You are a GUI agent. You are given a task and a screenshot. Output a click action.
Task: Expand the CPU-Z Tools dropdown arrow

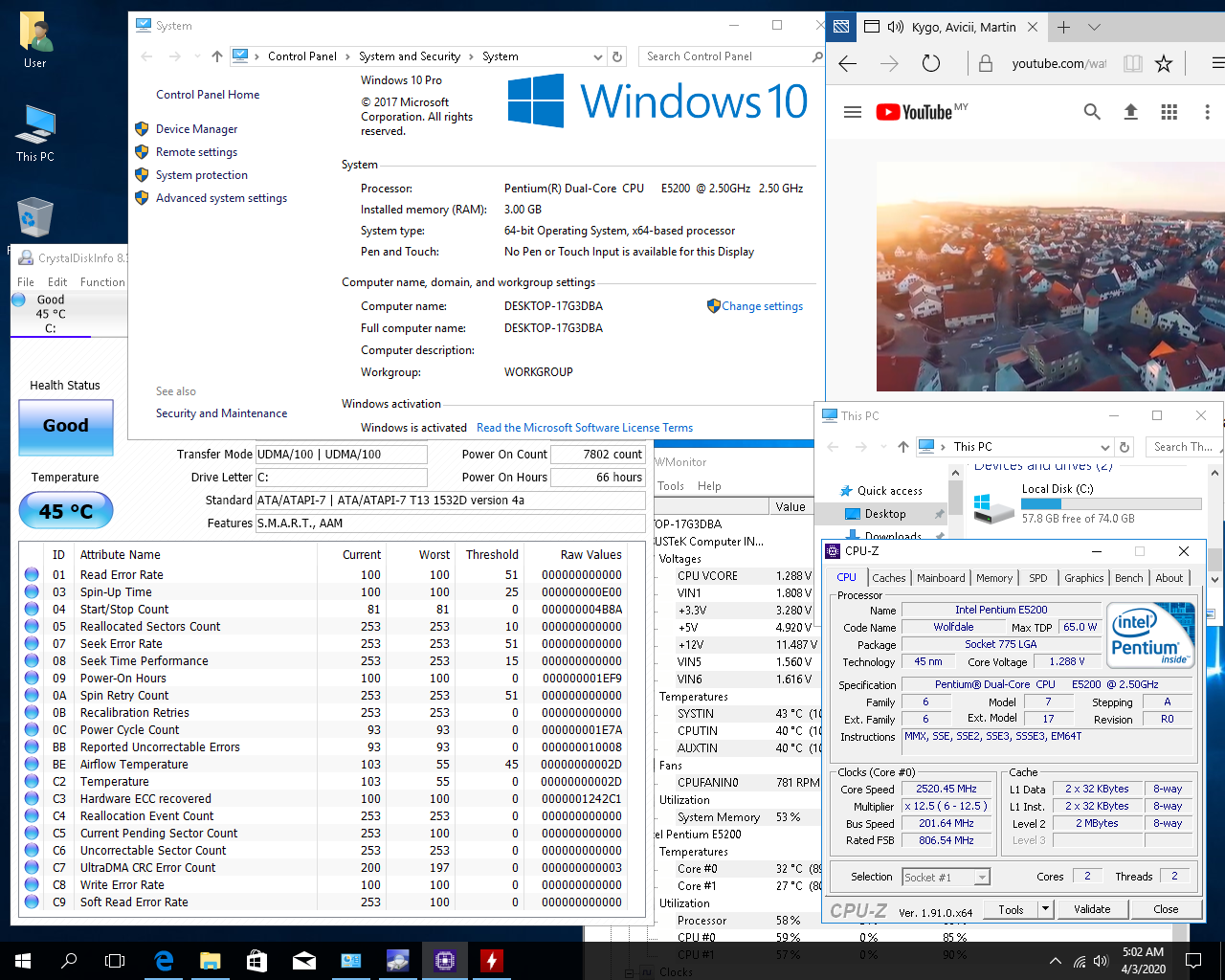coord(1045,909)
